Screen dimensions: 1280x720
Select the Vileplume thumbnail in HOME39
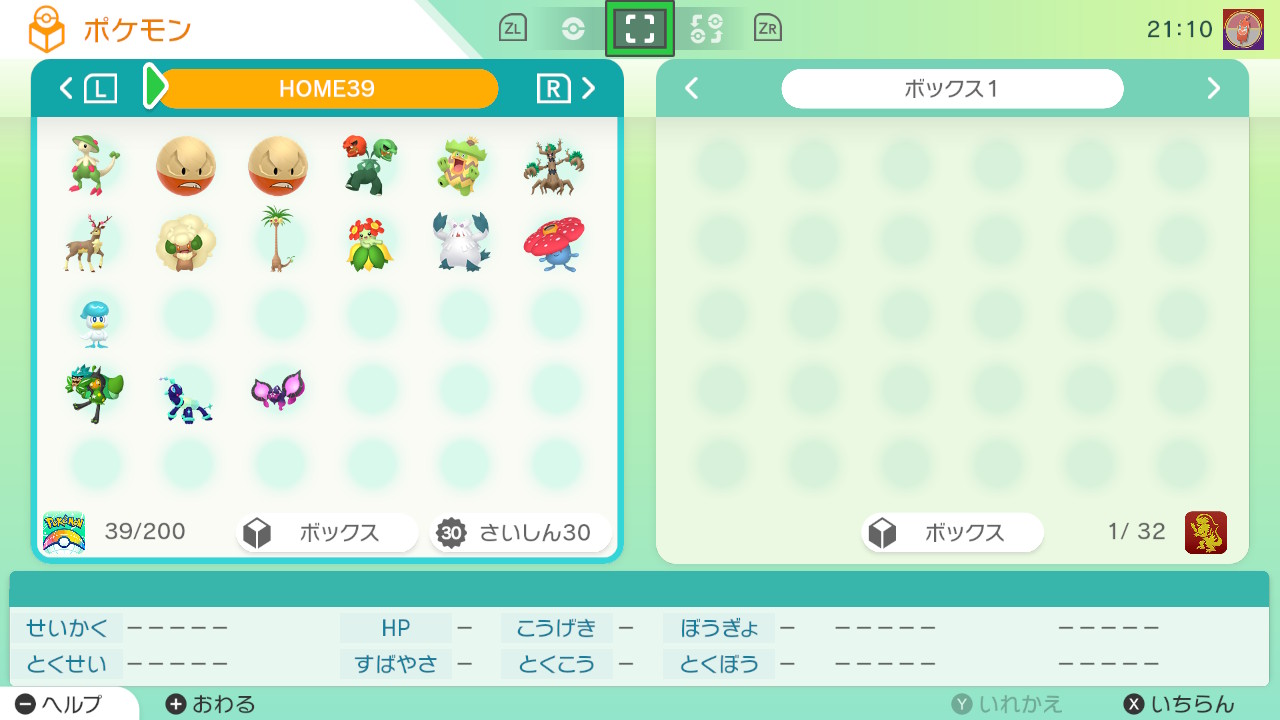(x=554, y=243)
